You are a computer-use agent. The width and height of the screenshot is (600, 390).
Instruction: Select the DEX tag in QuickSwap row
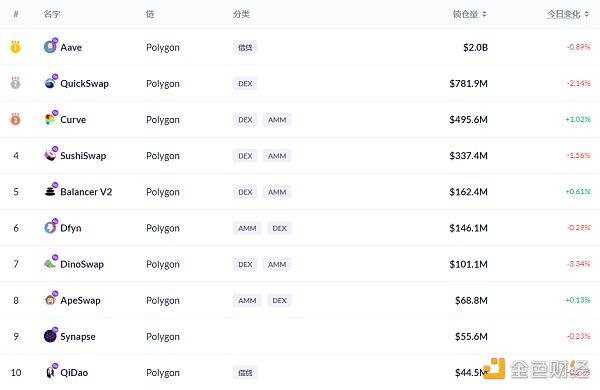tap(245, 83)
